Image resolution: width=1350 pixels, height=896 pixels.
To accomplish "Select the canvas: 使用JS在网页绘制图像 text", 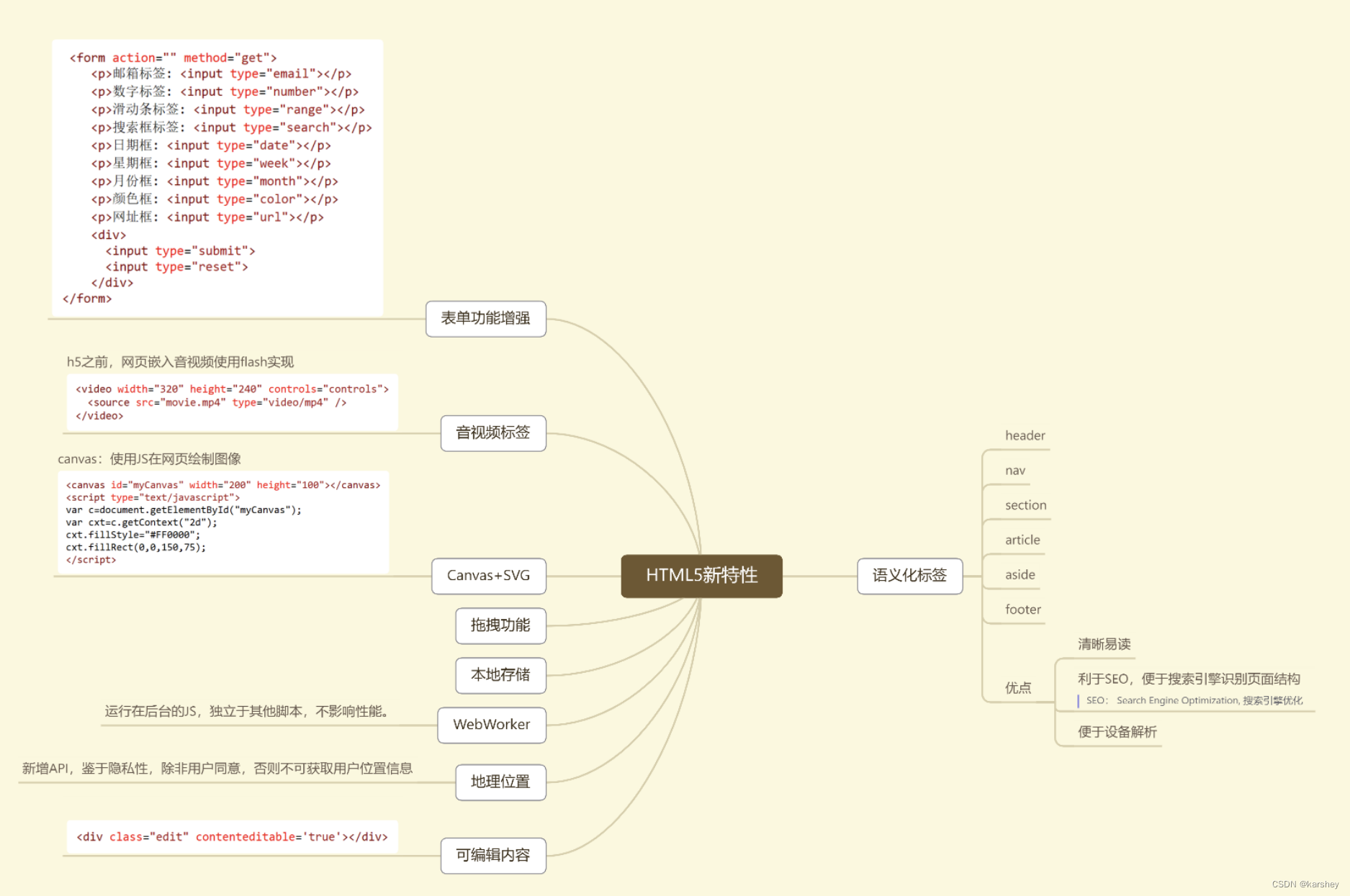I will click(x=149, y=459).
